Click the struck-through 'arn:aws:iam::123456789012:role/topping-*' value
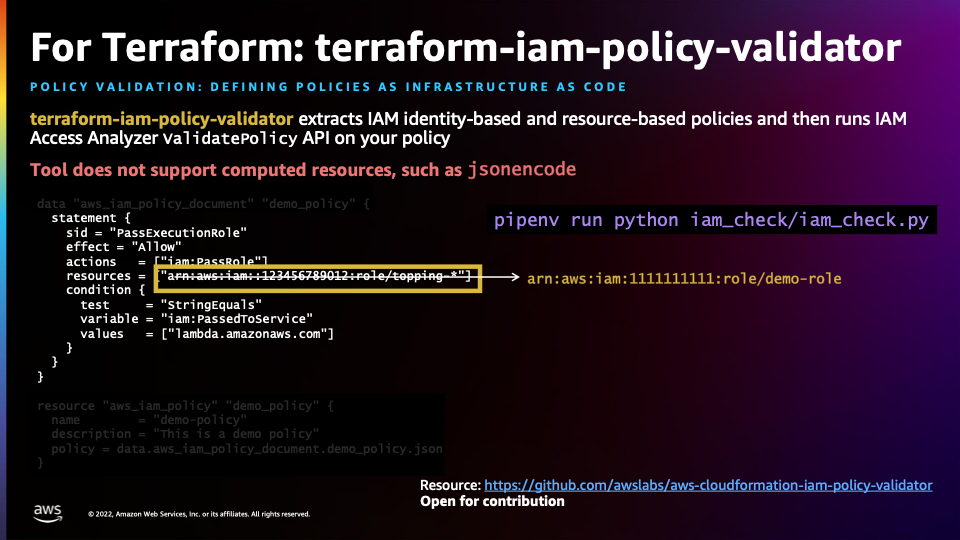 pos(316,276)
